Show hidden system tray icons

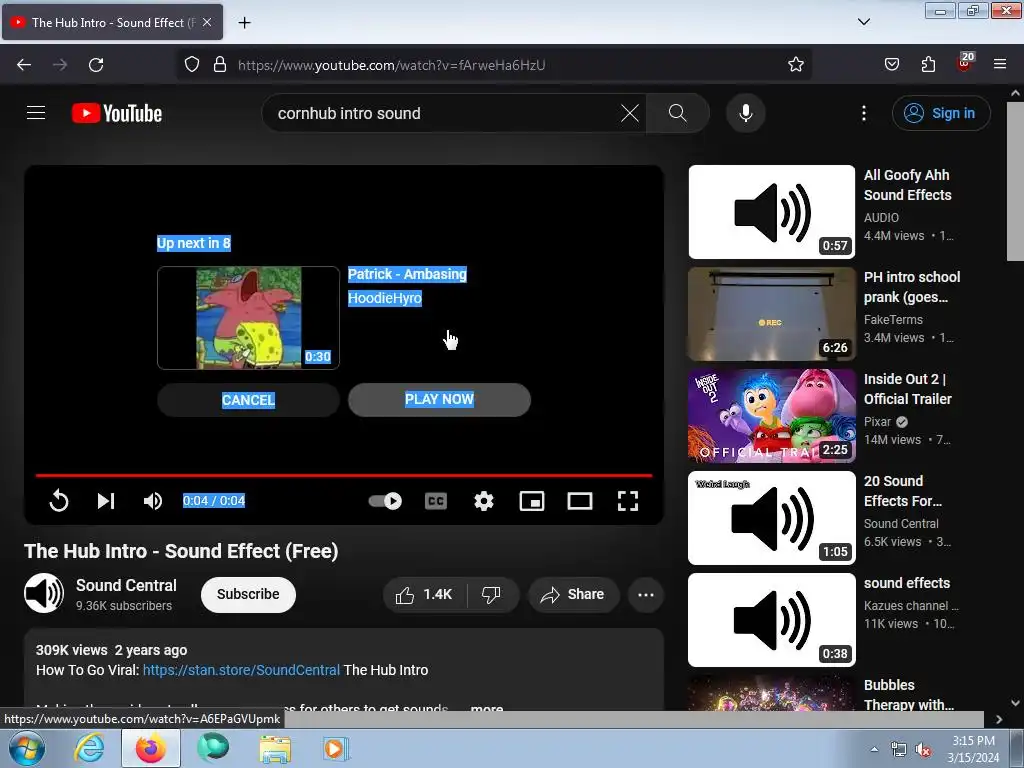point(874,749)
